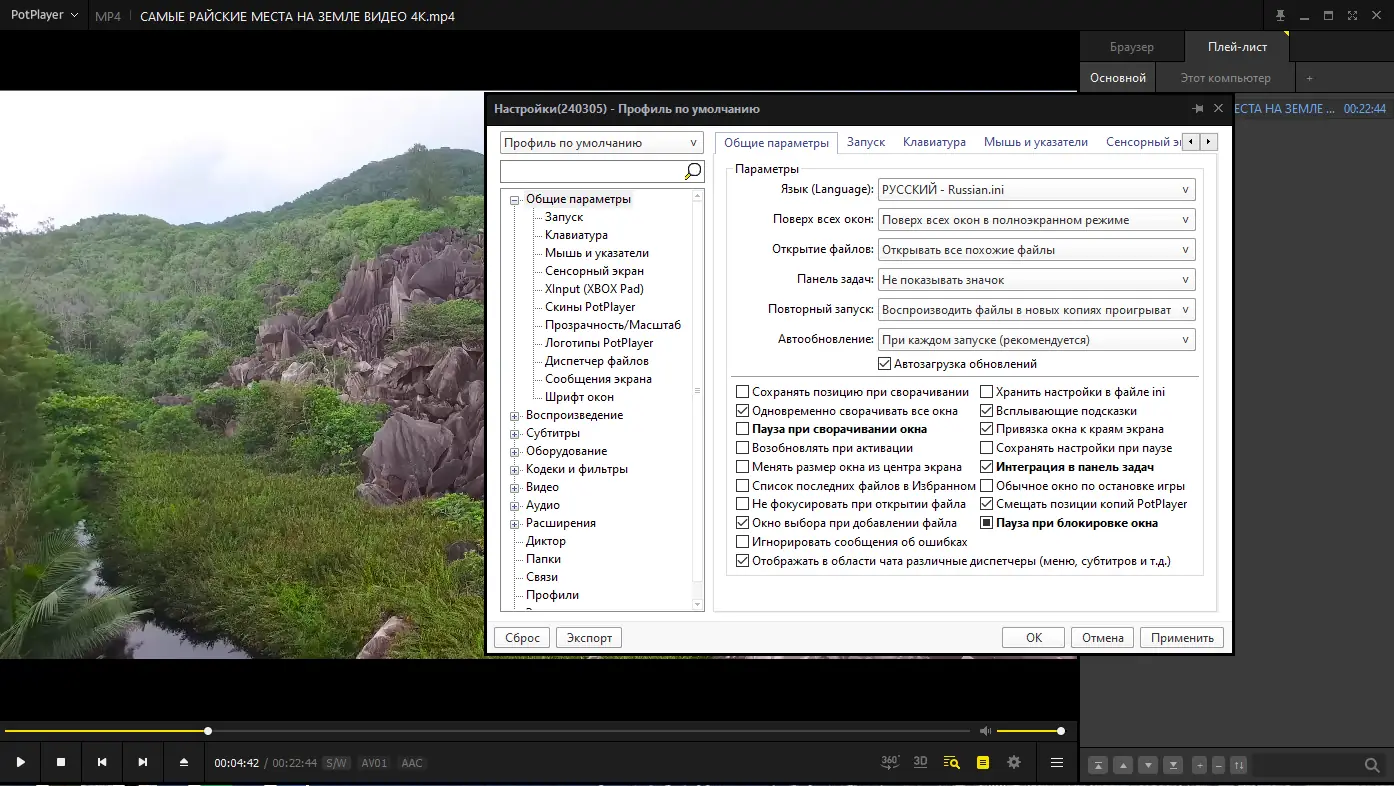Open the settings gear in control bar
The image size is (1394, 786).
tap(1014, 762)
